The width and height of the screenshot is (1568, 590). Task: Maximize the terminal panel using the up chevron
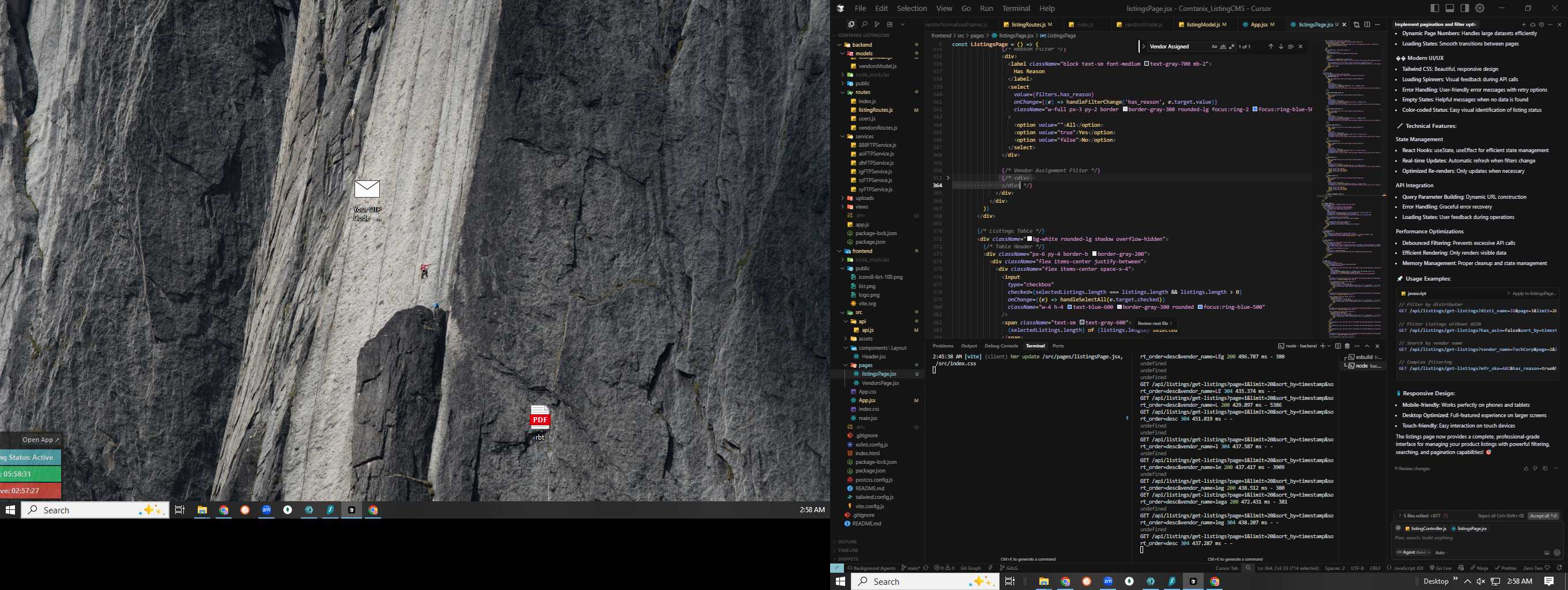coord(1367,346)
